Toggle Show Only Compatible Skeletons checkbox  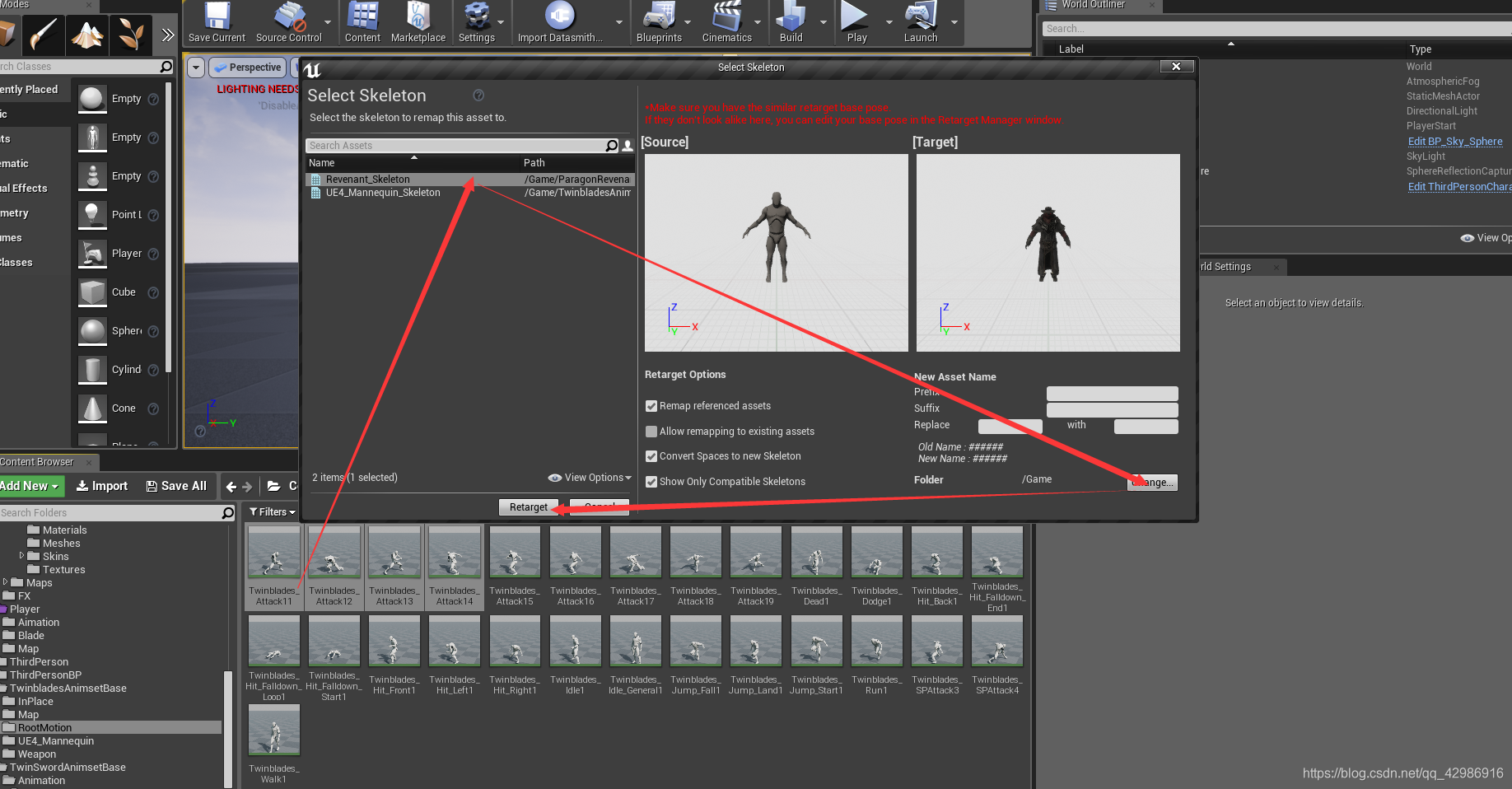point(651,482)
